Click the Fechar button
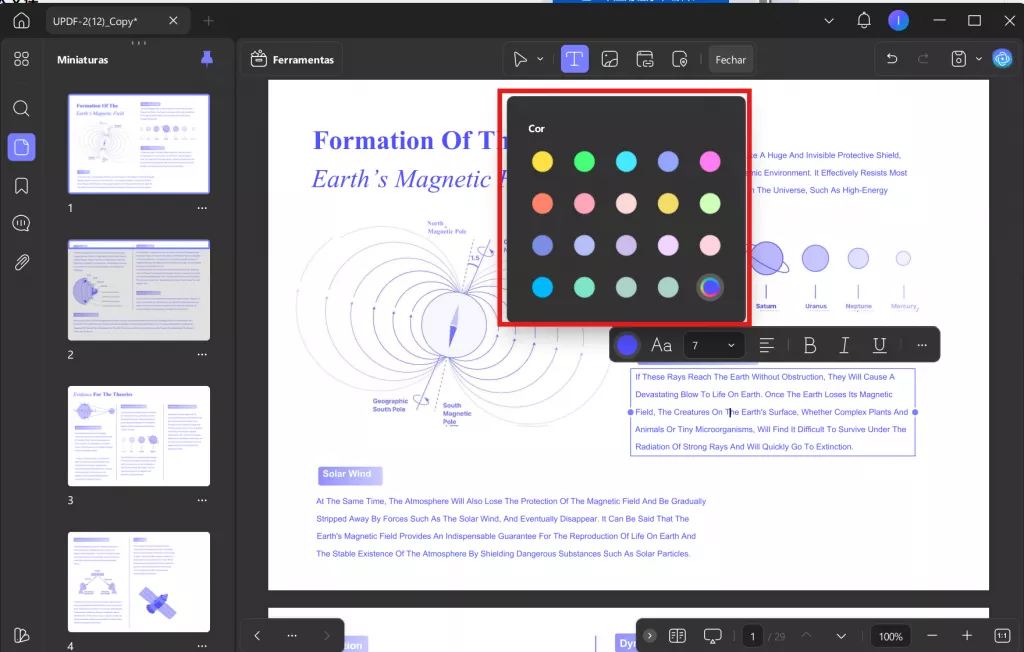Image resolution: width=1024 pixels, height=652 pixels. [730, 59]
